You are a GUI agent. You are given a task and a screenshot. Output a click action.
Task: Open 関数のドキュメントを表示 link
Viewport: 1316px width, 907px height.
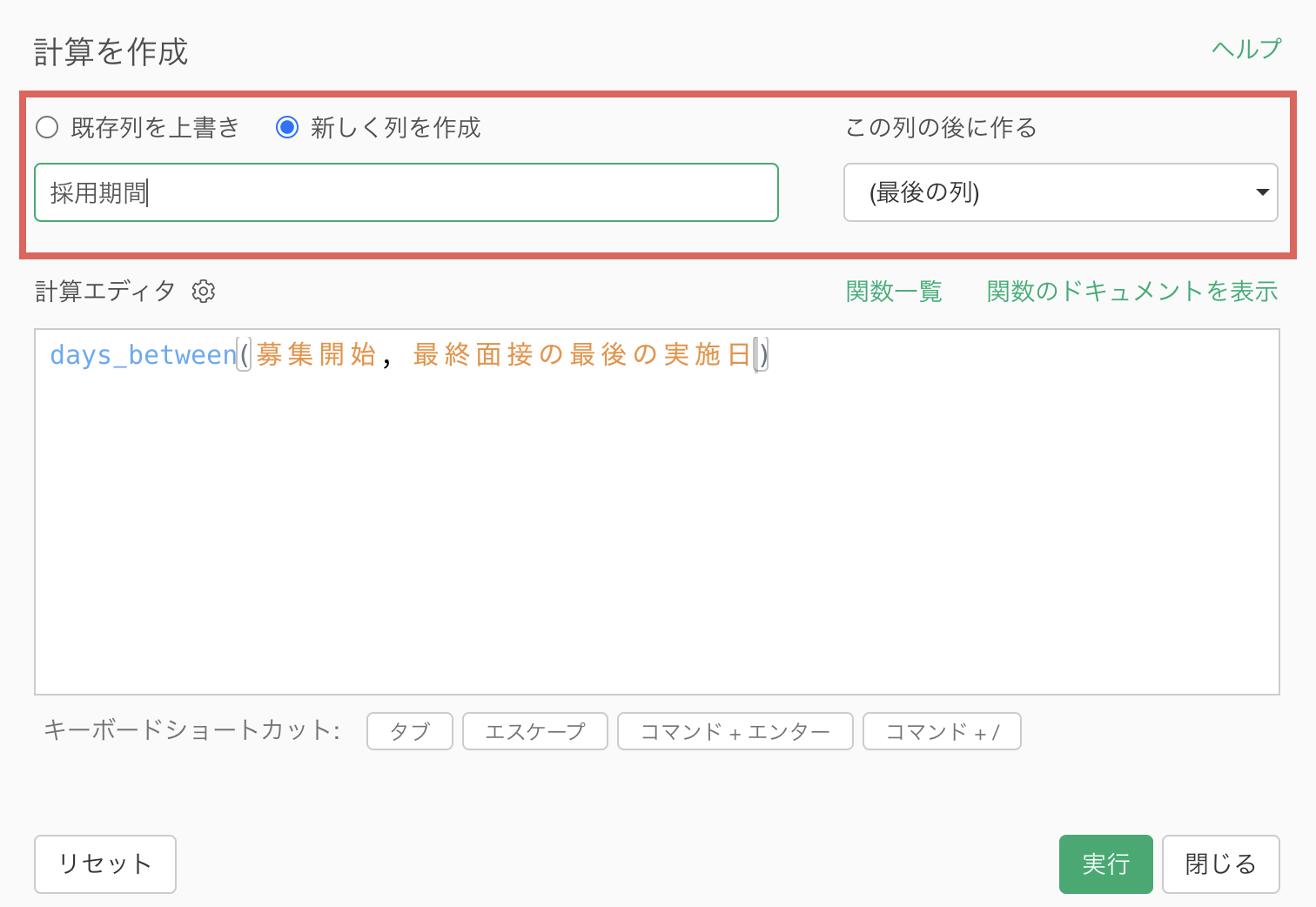(x=1132, y=292)
